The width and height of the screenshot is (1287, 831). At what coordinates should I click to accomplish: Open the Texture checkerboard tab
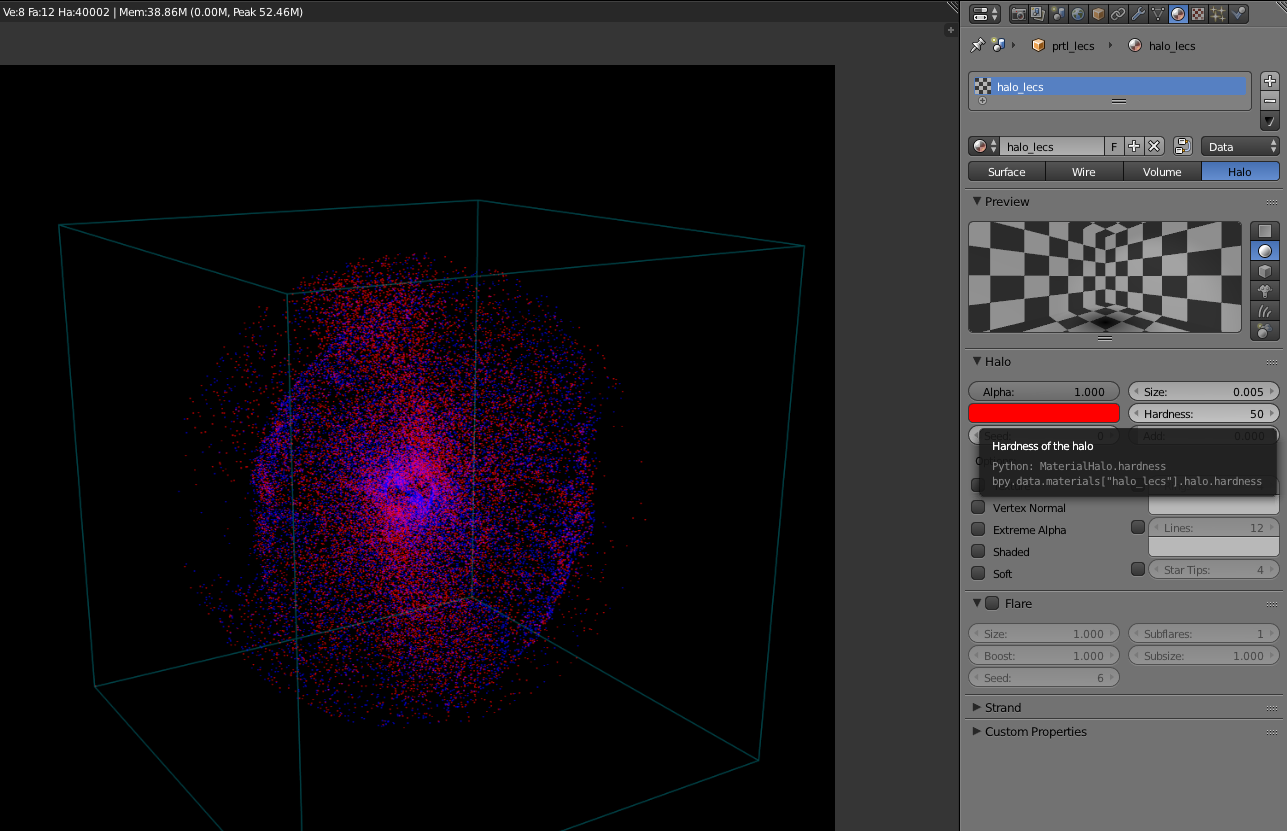(x=1198, y=14)
